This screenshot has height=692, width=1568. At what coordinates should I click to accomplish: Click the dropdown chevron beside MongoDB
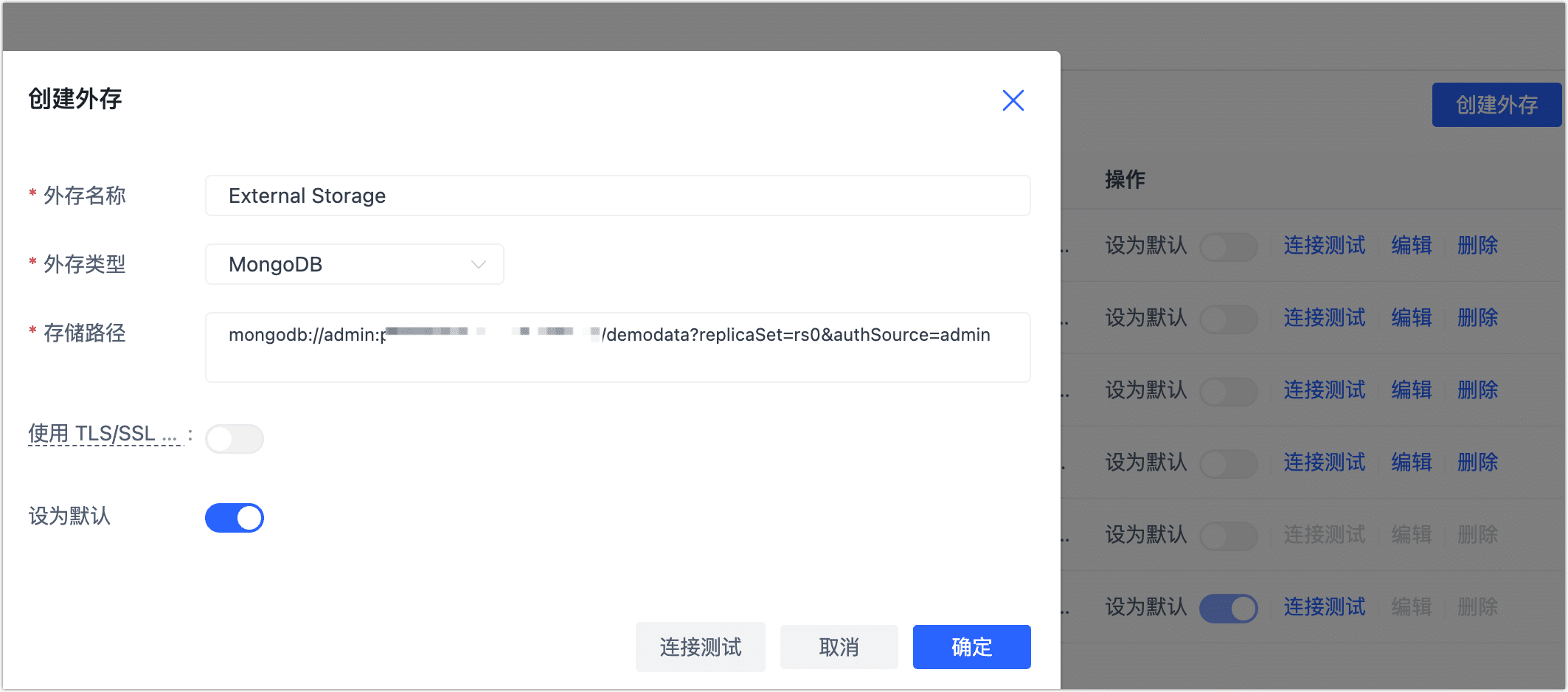(478, 263)
